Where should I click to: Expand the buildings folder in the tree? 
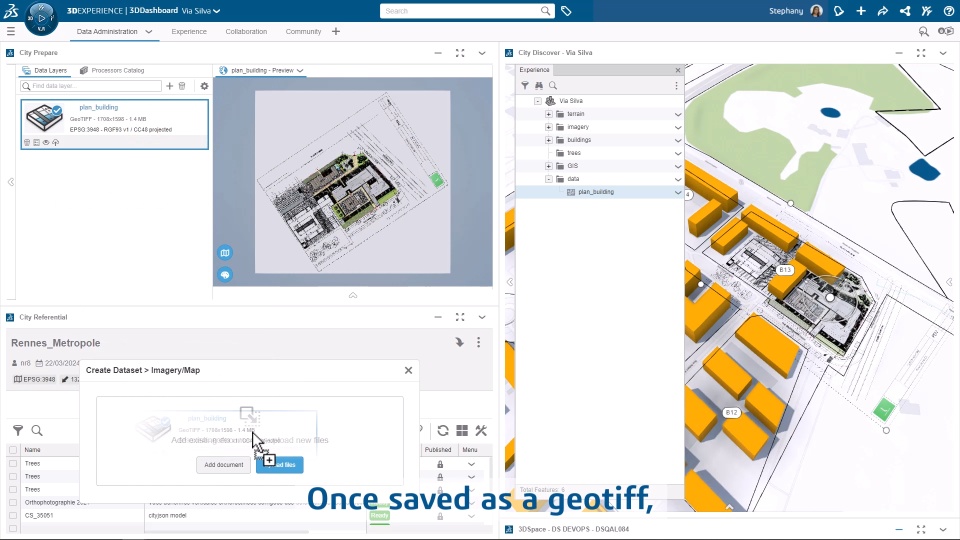pos(549,140)
